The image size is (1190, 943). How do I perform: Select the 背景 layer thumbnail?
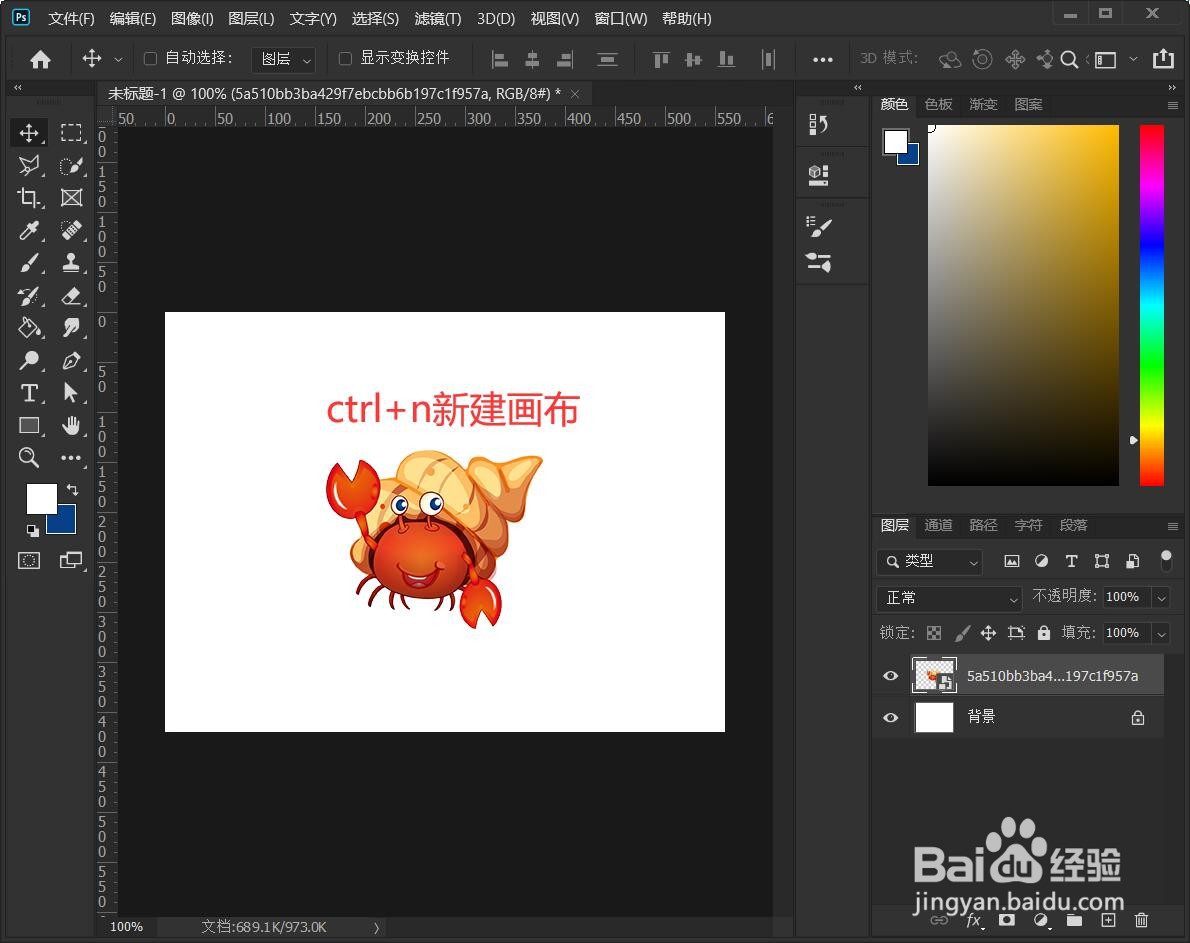pyautogui.click(x=934, y=717)
